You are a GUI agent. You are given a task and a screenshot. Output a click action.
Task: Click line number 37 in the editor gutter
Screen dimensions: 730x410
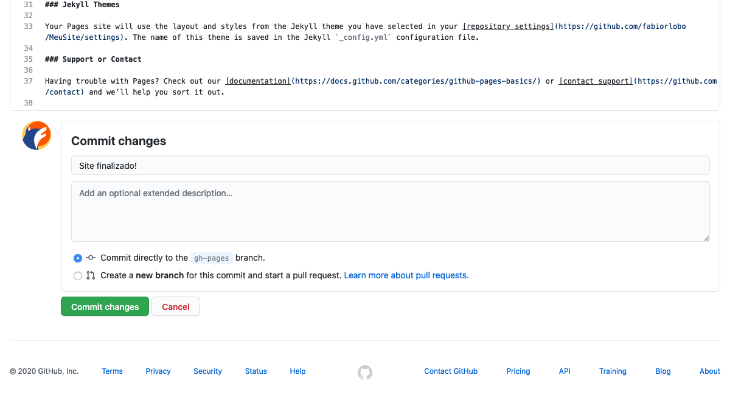pyautogui.click(x=28, y=81)
